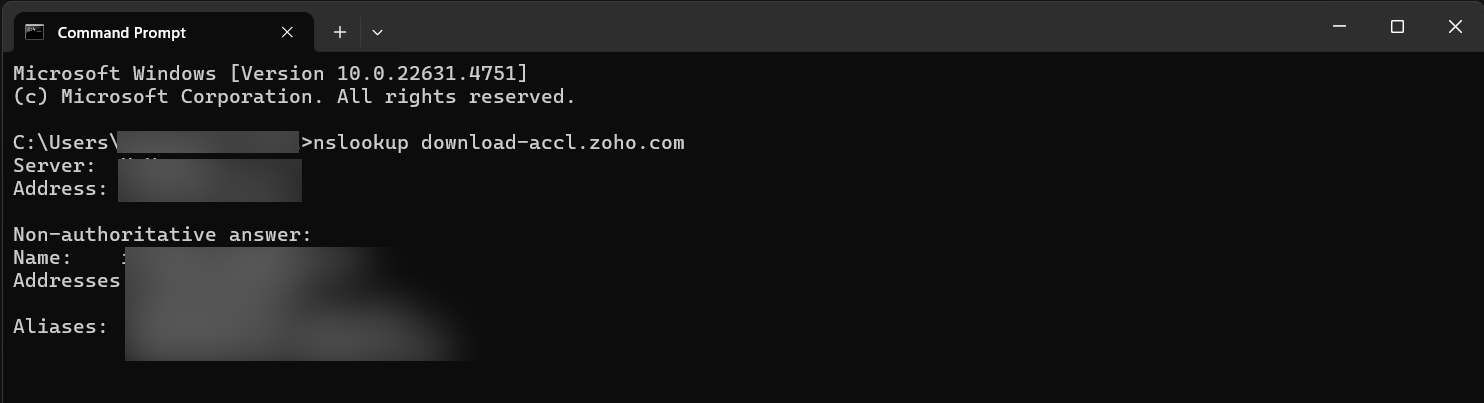Click the Microsoft Windows version line
Screen dimensions: 1484x403
pyautogui.click(x=270, y=74)
